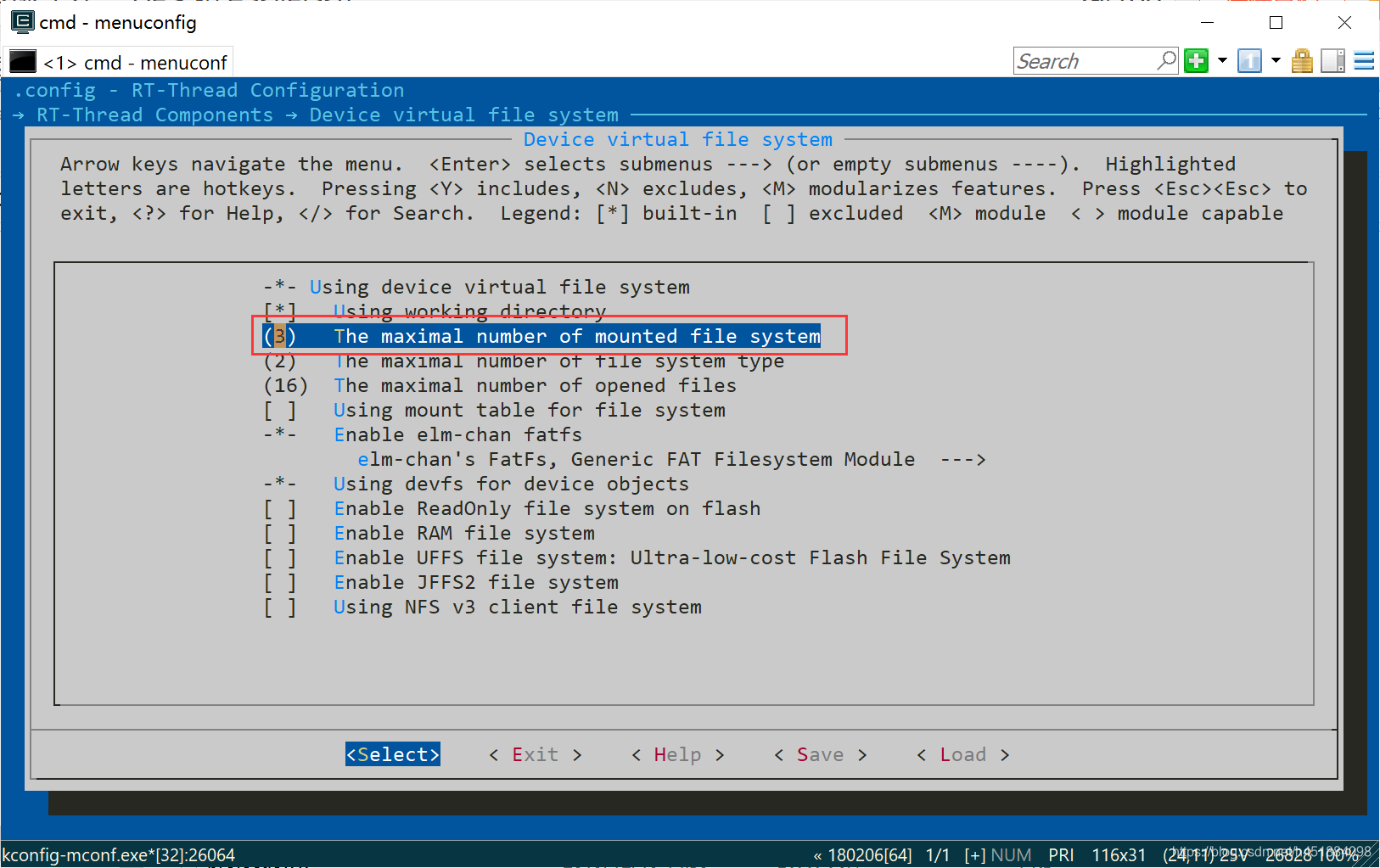Click the split pane view icon
1380x868 pixels.
point(1332,61)
